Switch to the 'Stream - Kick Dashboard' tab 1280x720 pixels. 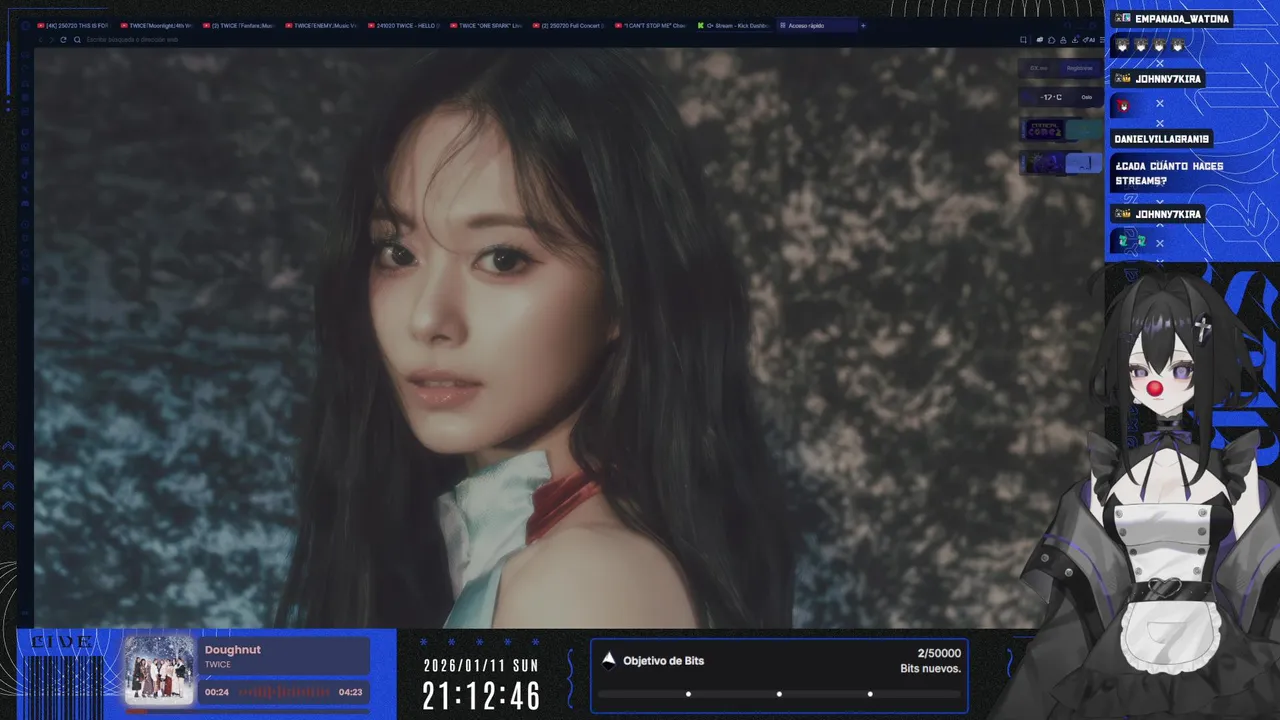pos(733,25)
